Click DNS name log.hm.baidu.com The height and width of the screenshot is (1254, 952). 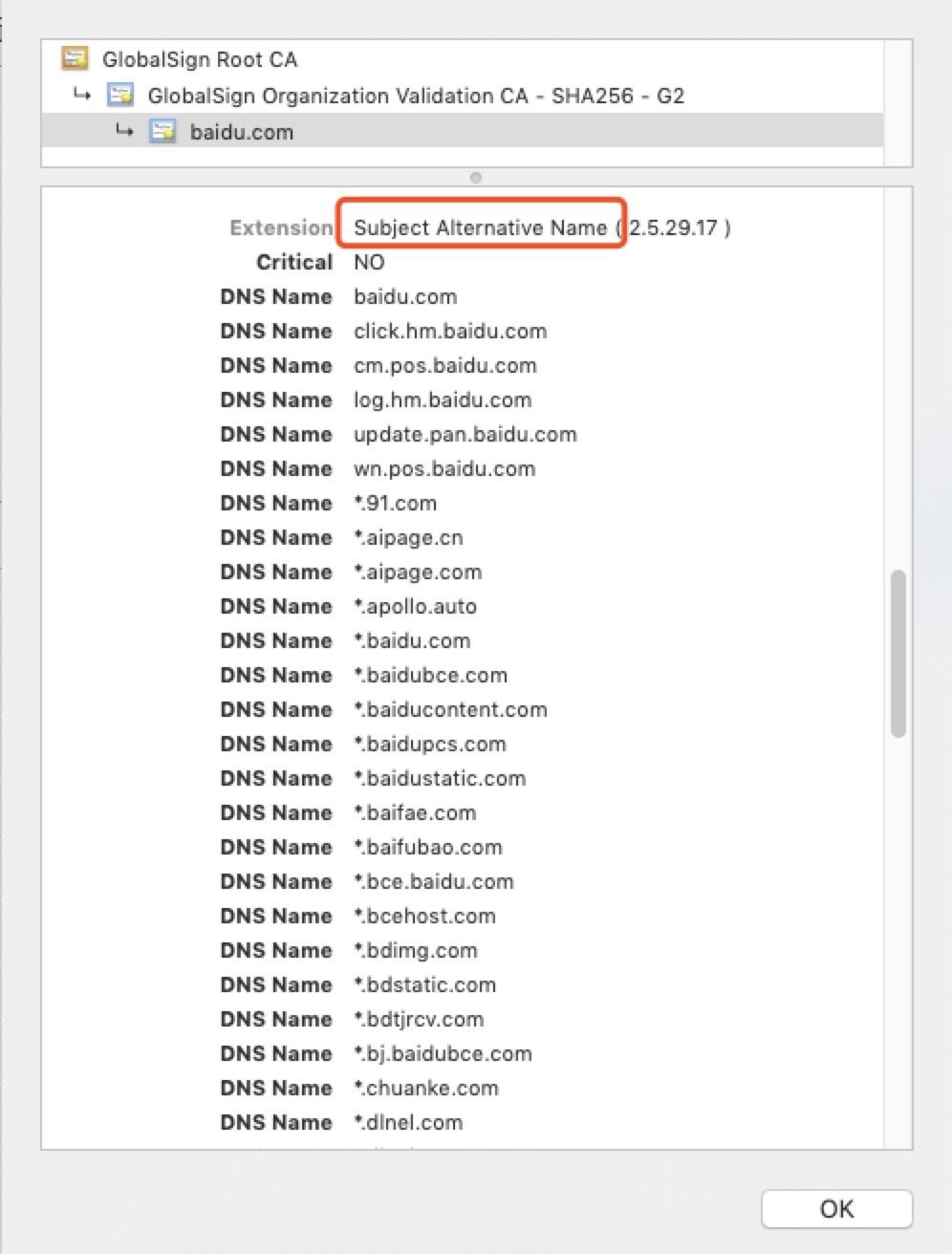[443, 400]
